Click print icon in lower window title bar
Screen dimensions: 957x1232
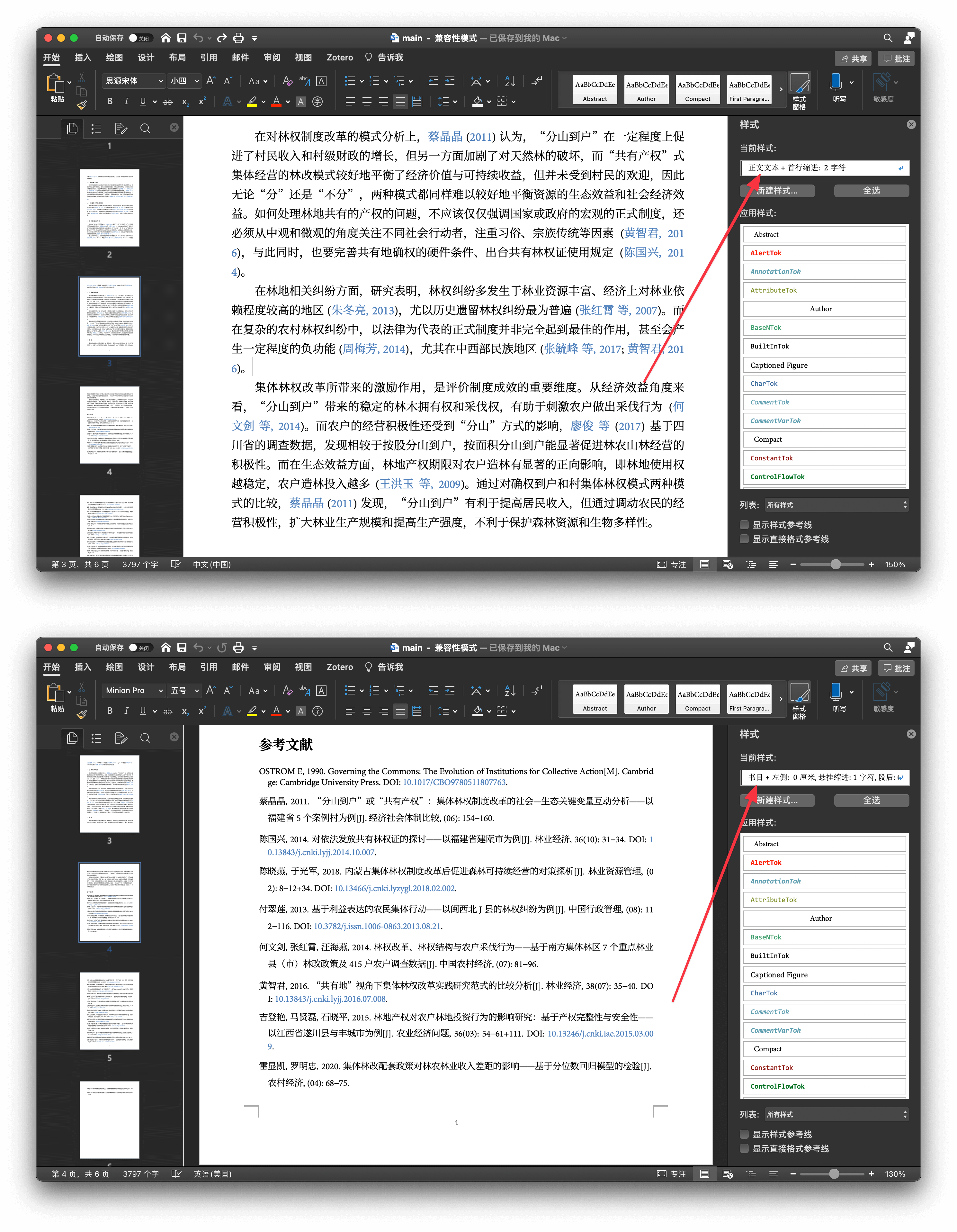point(238,648)
